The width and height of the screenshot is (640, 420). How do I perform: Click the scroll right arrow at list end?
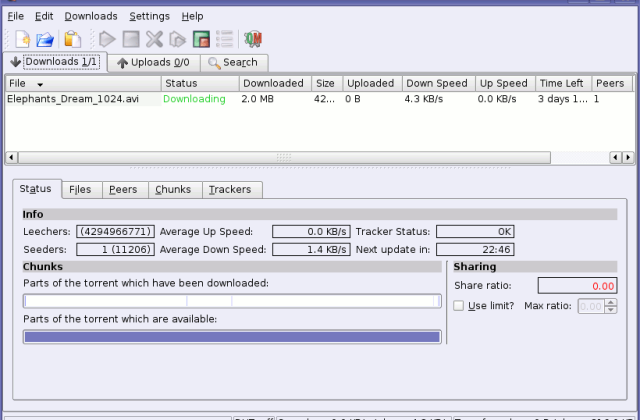click(x=628, y=157)
